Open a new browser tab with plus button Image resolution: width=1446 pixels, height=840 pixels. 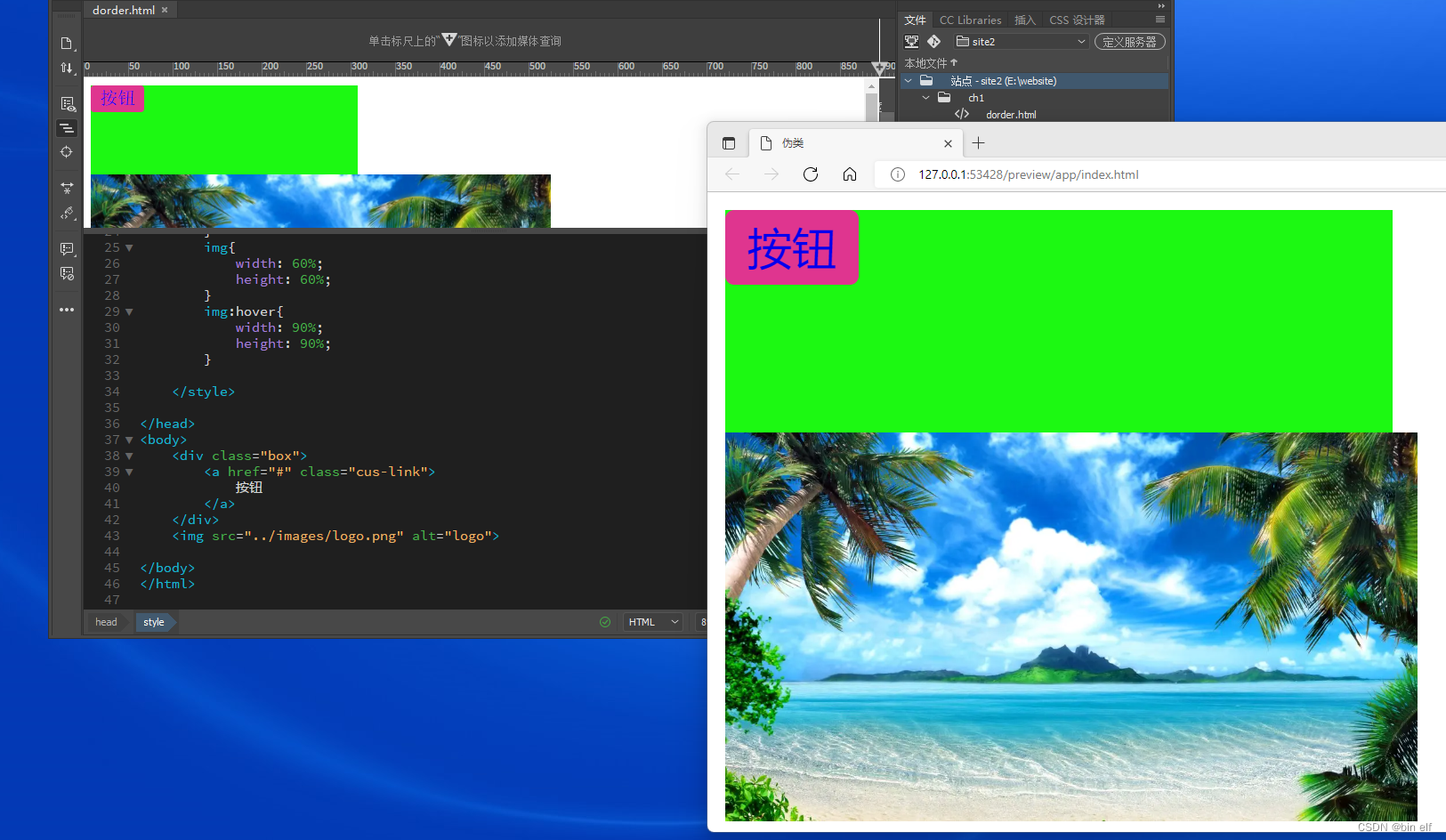point(979,142)
